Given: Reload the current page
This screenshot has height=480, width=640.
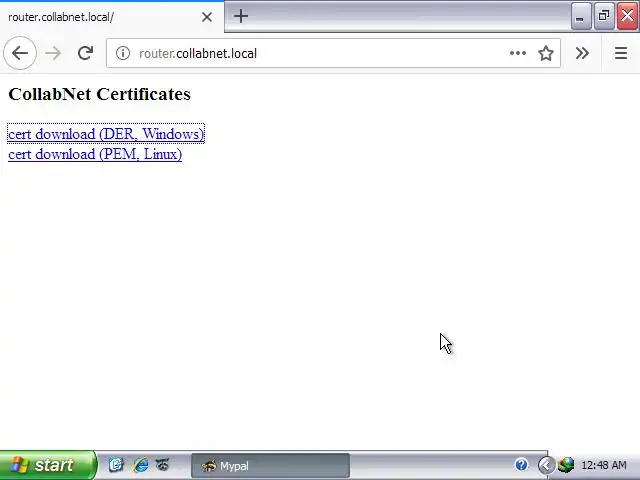Looking at the screenshot, I should point(85,53).
